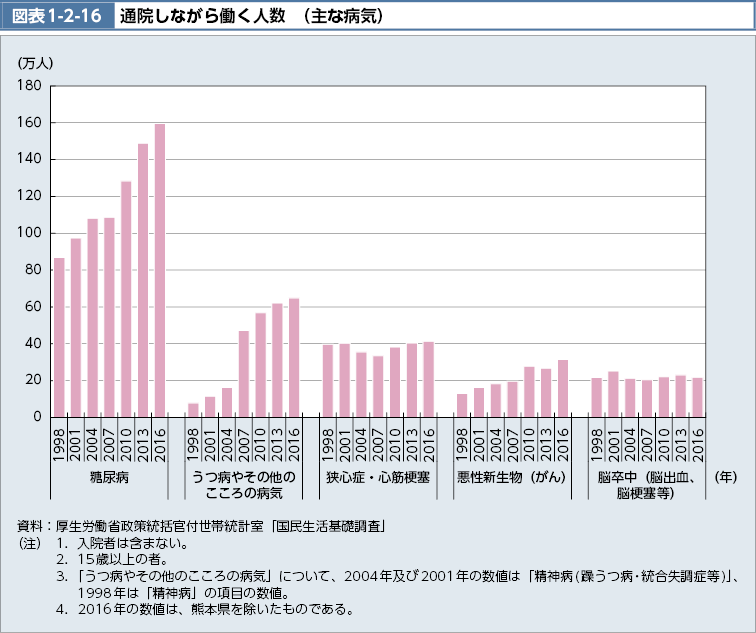Click the 2016 diabetes (糖尿病) bar

point(160,270)
